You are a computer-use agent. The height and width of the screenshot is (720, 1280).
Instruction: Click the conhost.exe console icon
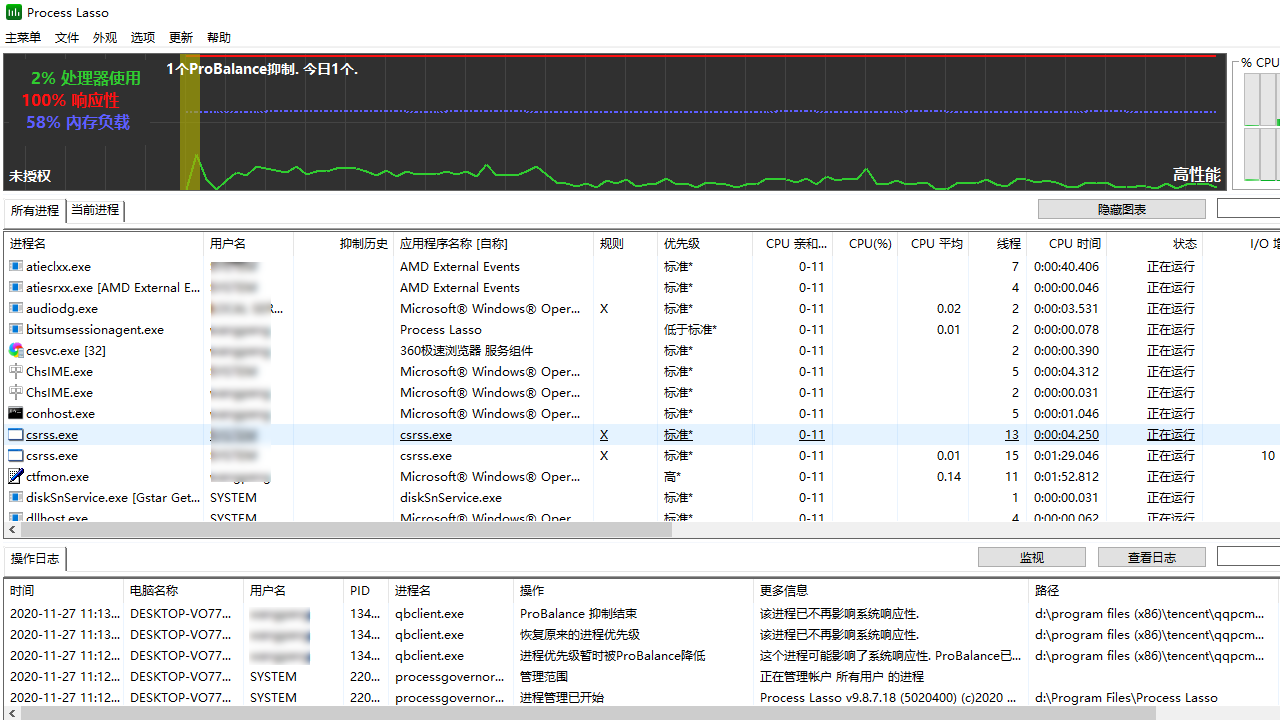16,413
